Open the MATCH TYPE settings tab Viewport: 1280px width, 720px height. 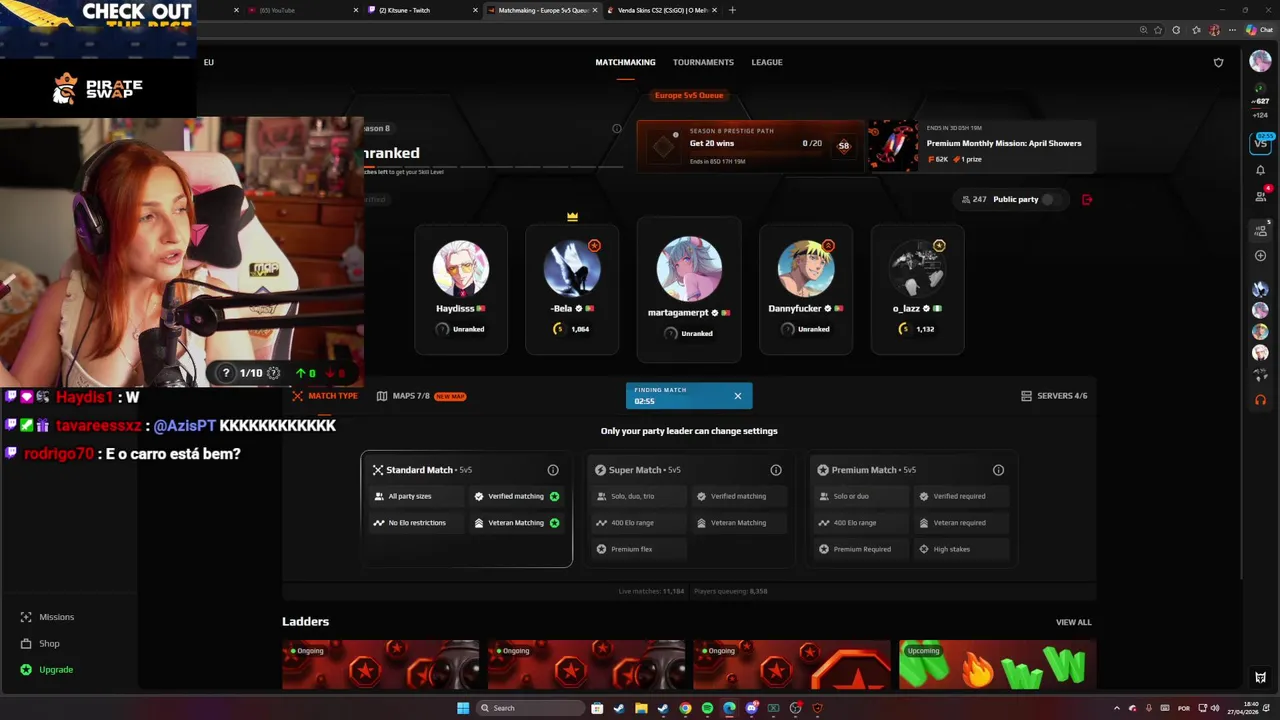(325, 396)
